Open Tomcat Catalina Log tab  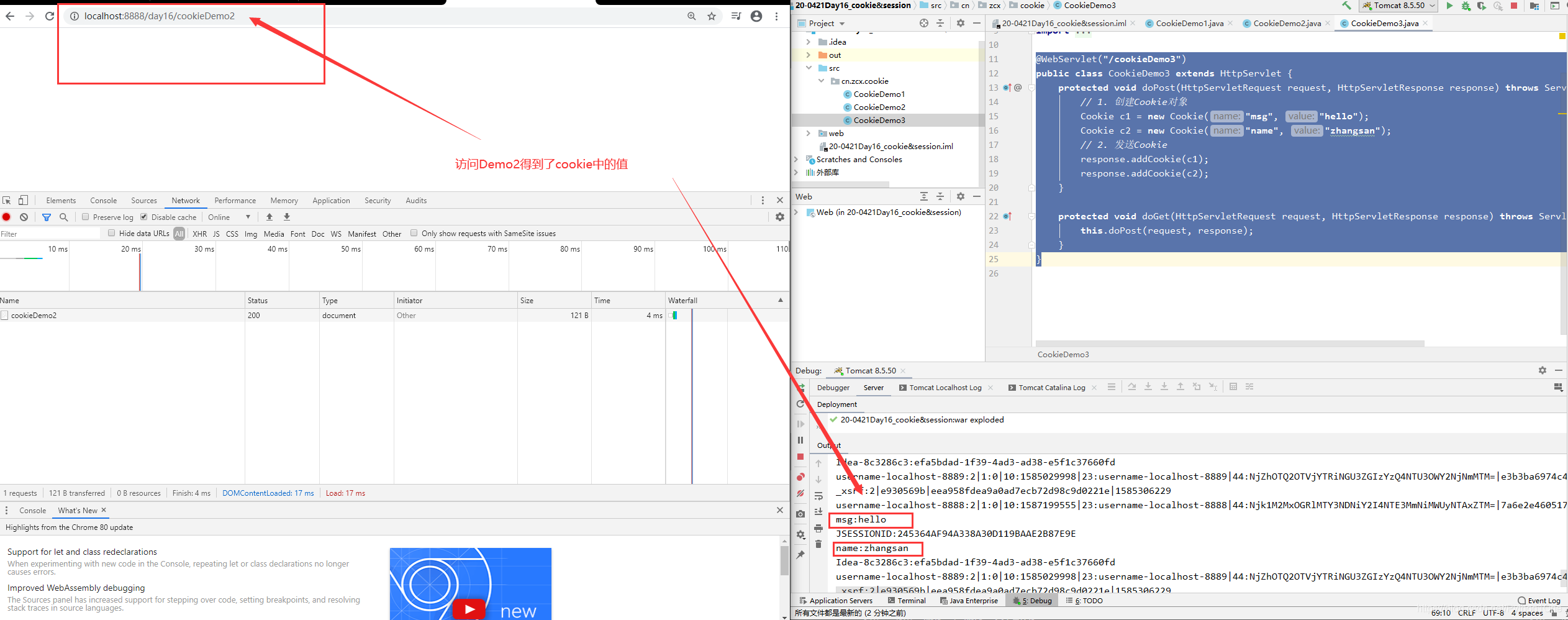click(x=1052, y=388)
